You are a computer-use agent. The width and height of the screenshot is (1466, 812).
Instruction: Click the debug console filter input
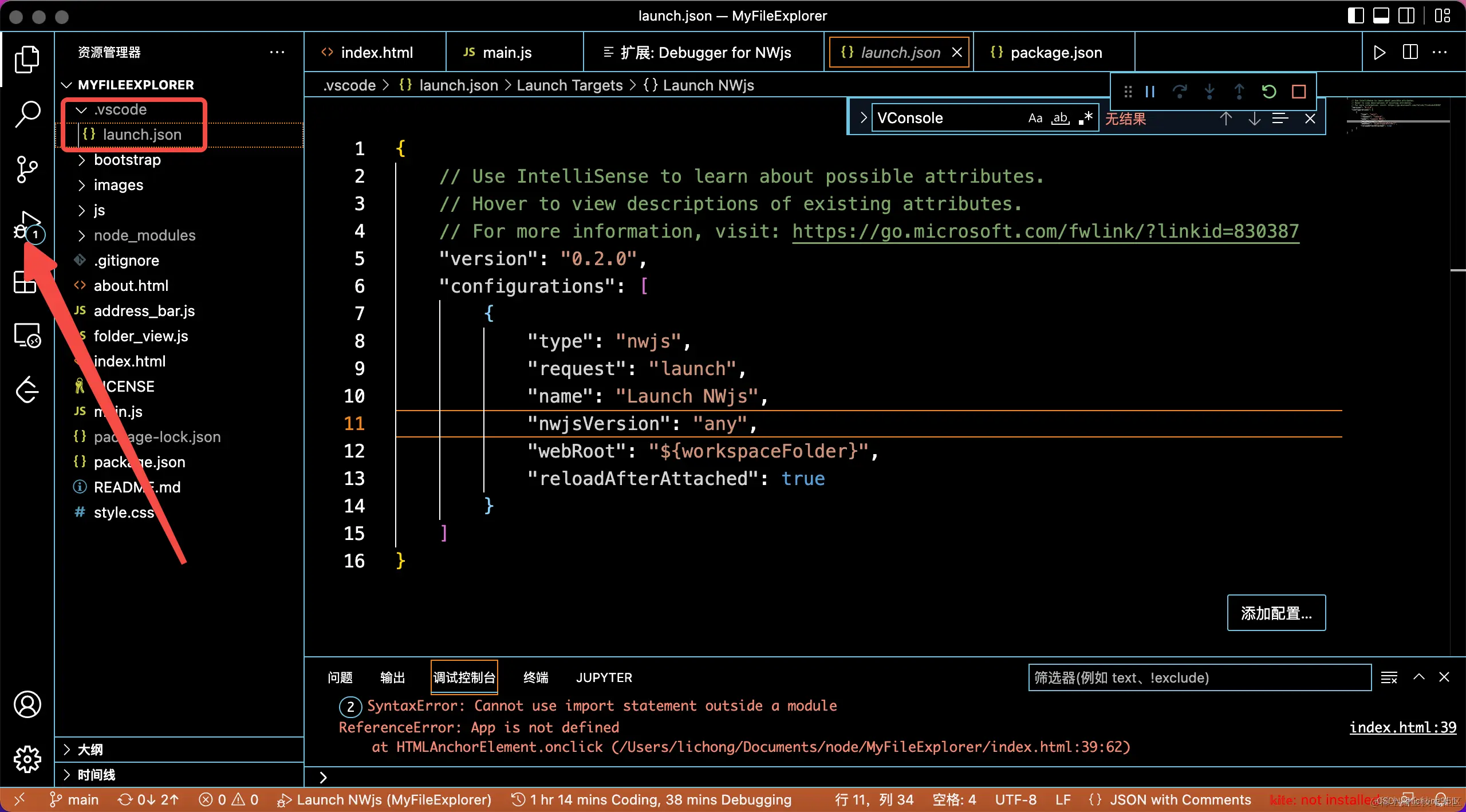1199,677
